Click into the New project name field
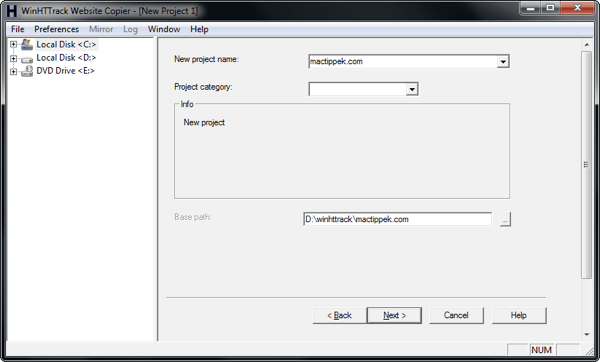Viewport: 600px width, 362px height. 403,61
